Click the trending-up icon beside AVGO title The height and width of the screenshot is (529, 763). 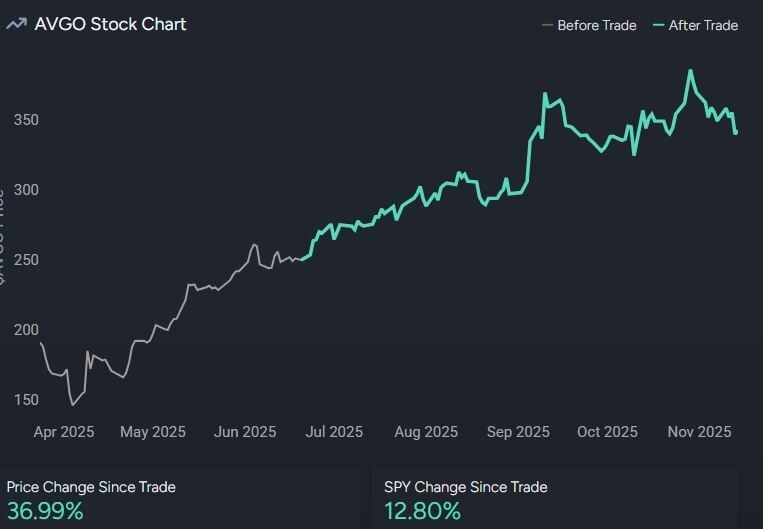(16, 24)
